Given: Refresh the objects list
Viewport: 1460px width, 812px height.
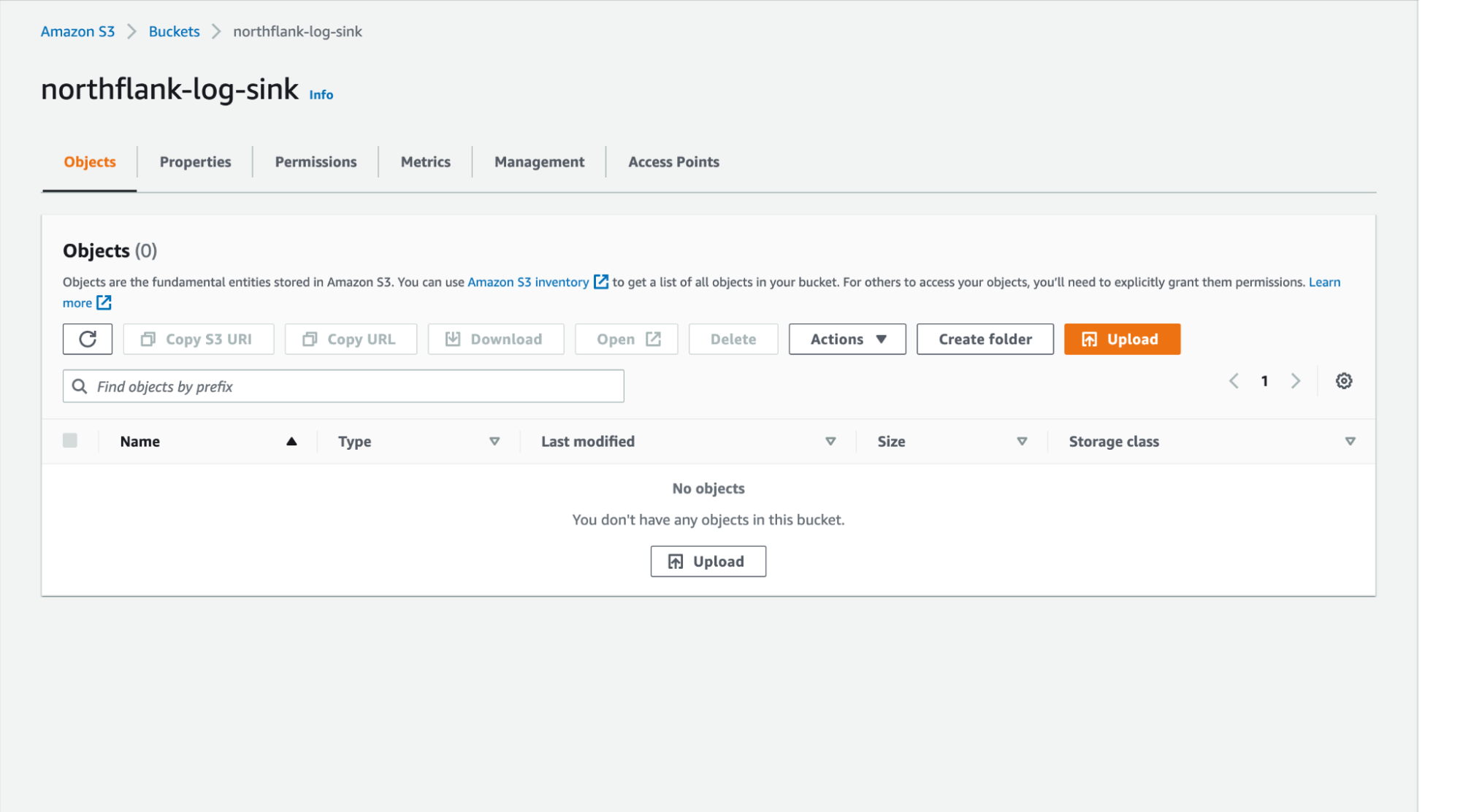Looking at the screenshot, I should point(87,339).
